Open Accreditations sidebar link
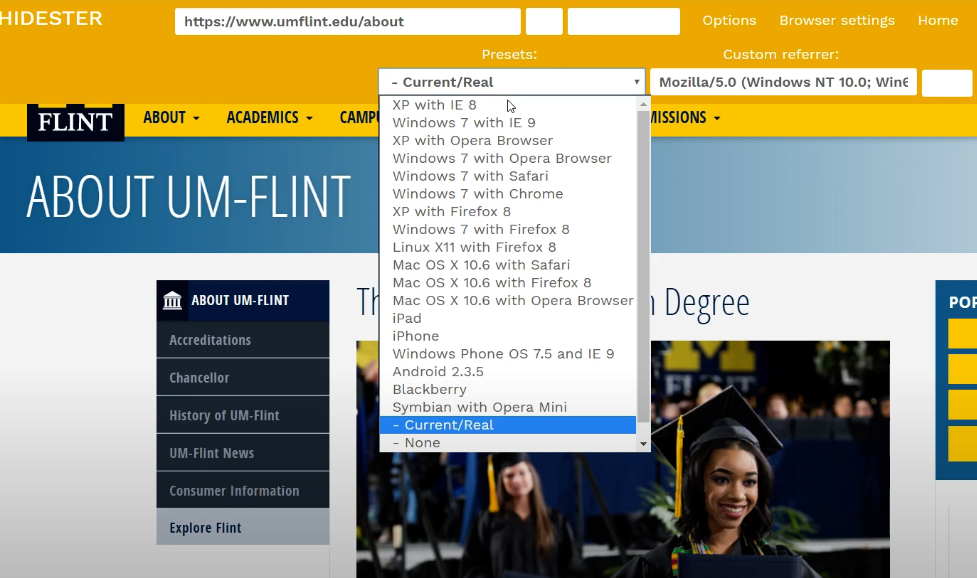Screen dimensions: 977x578 coord(243,340)
